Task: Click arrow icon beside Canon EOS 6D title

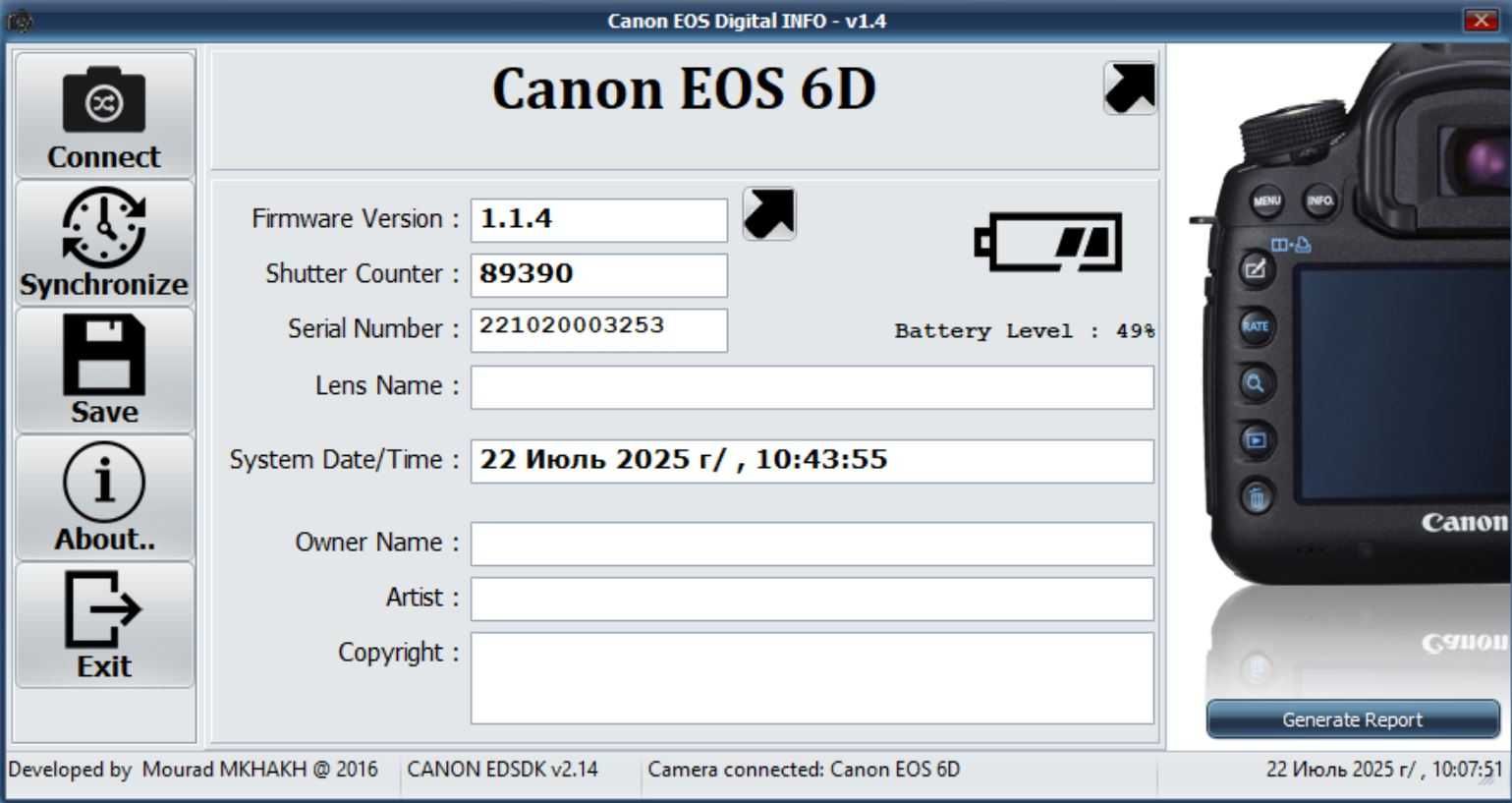Action: click(1130, 88)
